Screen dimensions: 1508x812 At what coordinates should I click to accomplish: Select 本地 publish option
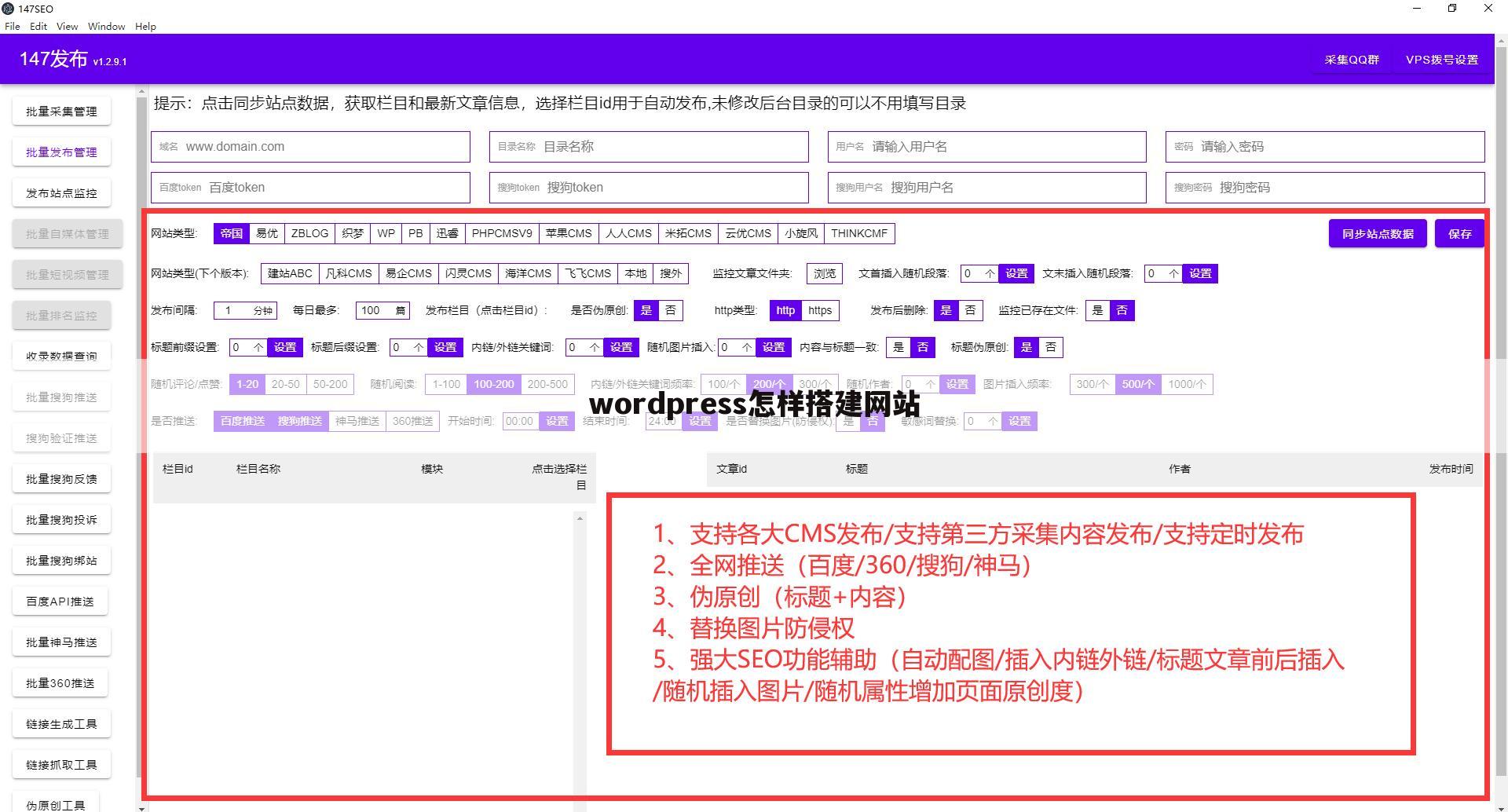pos(635,273)
